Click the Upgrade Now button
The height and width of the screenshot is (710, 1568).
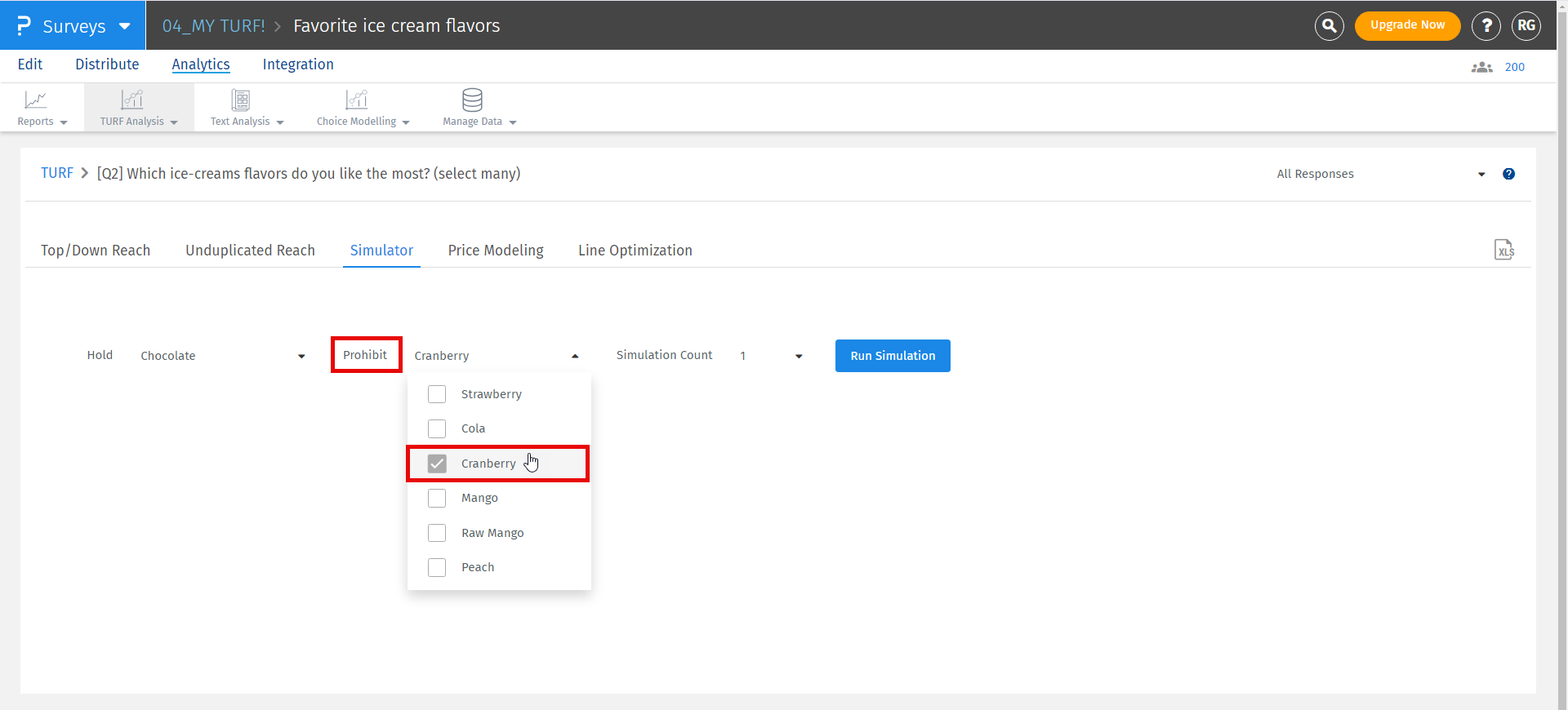pyautogui.click(x=1407, y=25)
